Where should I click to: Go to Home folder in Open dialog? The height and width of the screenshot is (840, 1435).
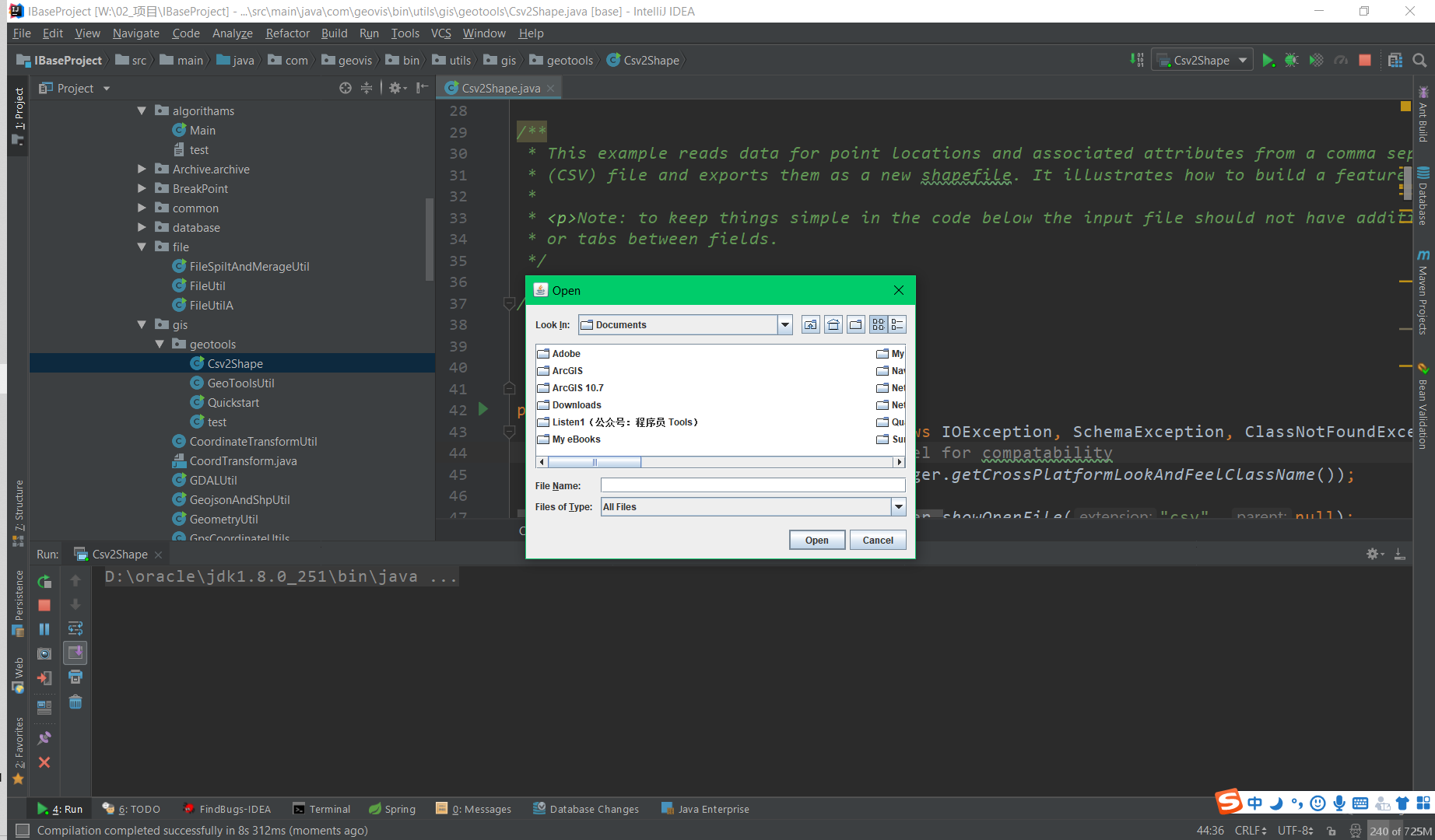(x=833, y=325)
